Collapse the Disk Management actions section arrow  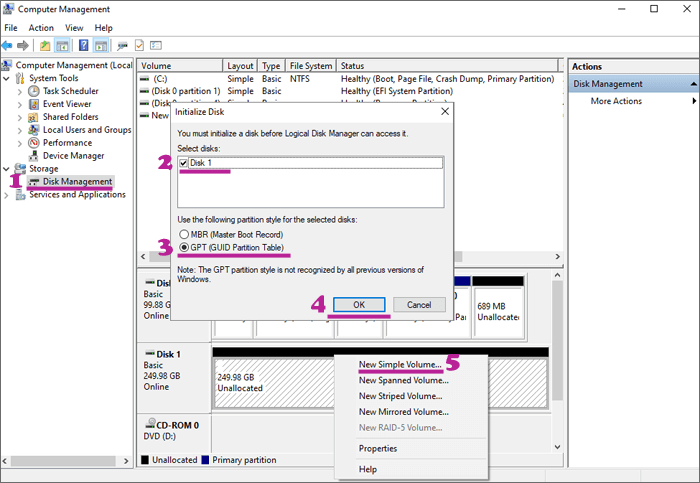coord(694,84)
